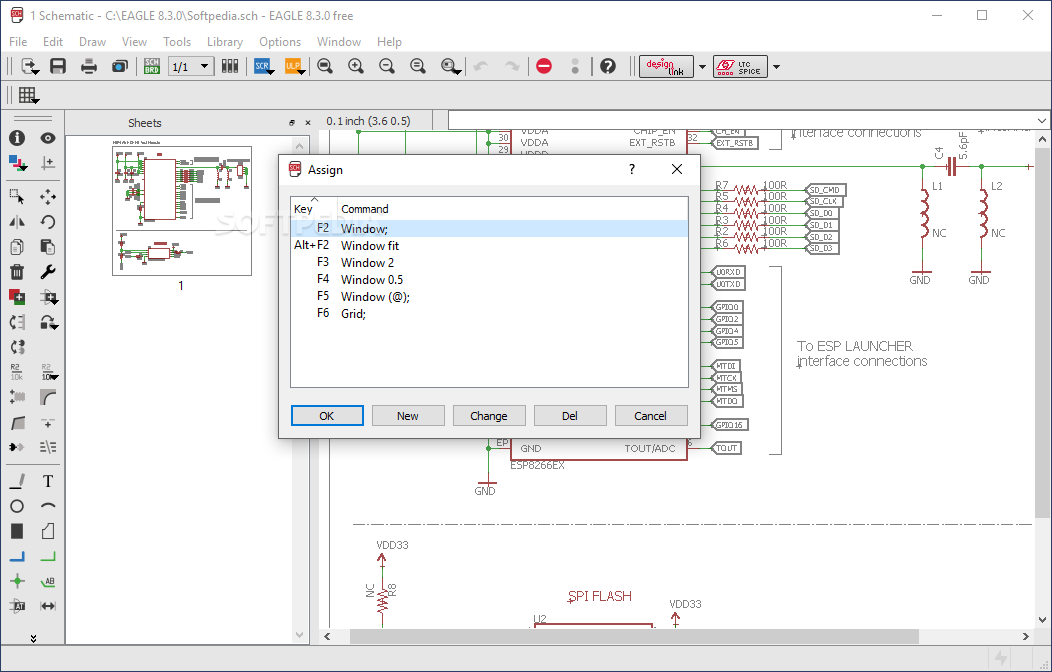This screenshot has height=672, width=1052.
Task: Expand more tools at bottom of left toolbar
Action: pyautogui.click(x=33, y=638)
